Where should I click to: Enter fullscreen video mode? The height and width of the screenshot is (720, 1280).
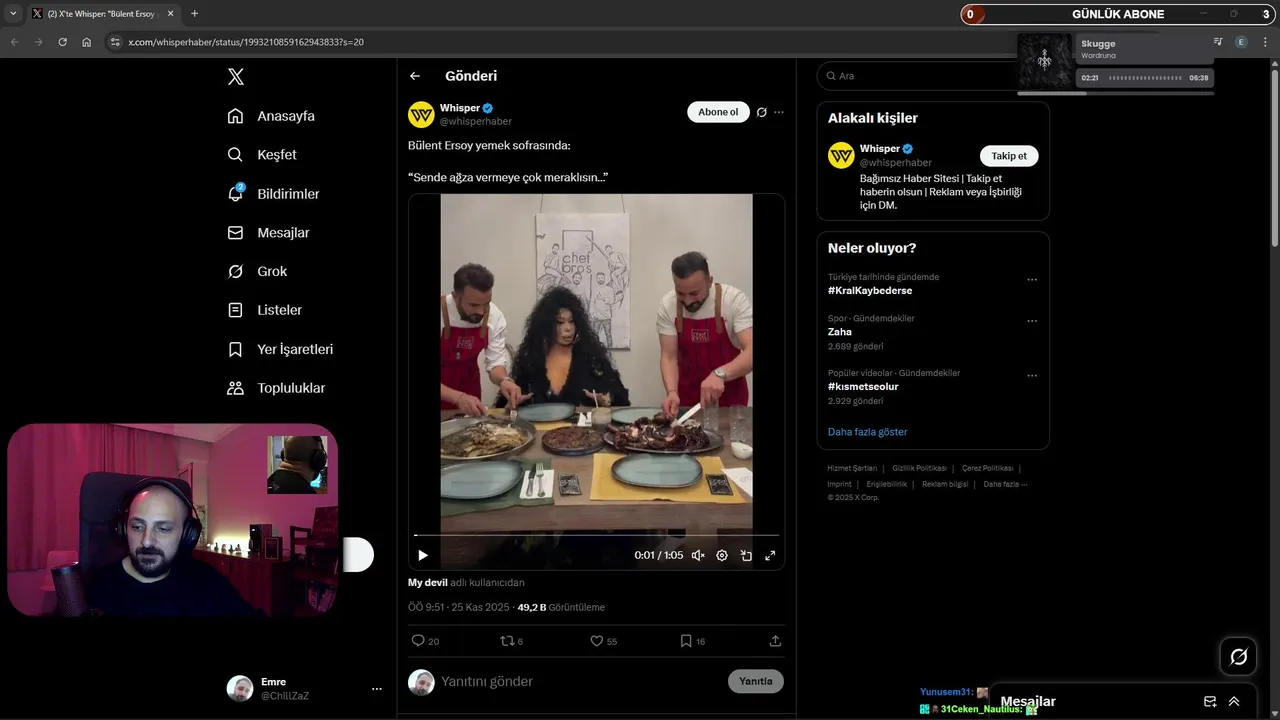(770, 555)
